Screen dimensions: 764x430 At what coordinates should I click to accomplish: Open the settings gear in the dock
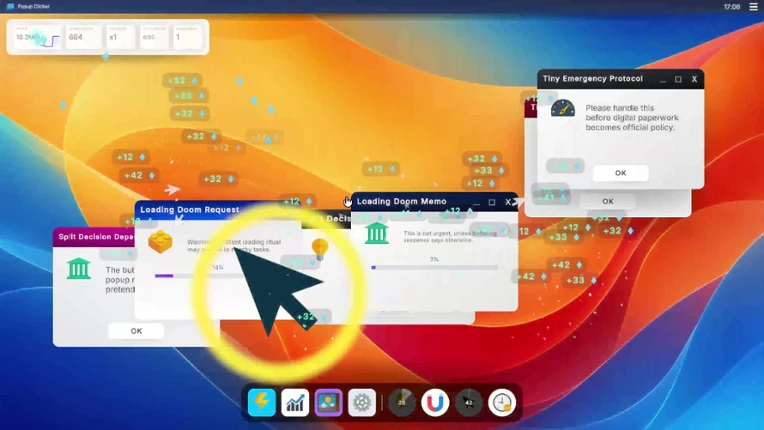(362, 402)
